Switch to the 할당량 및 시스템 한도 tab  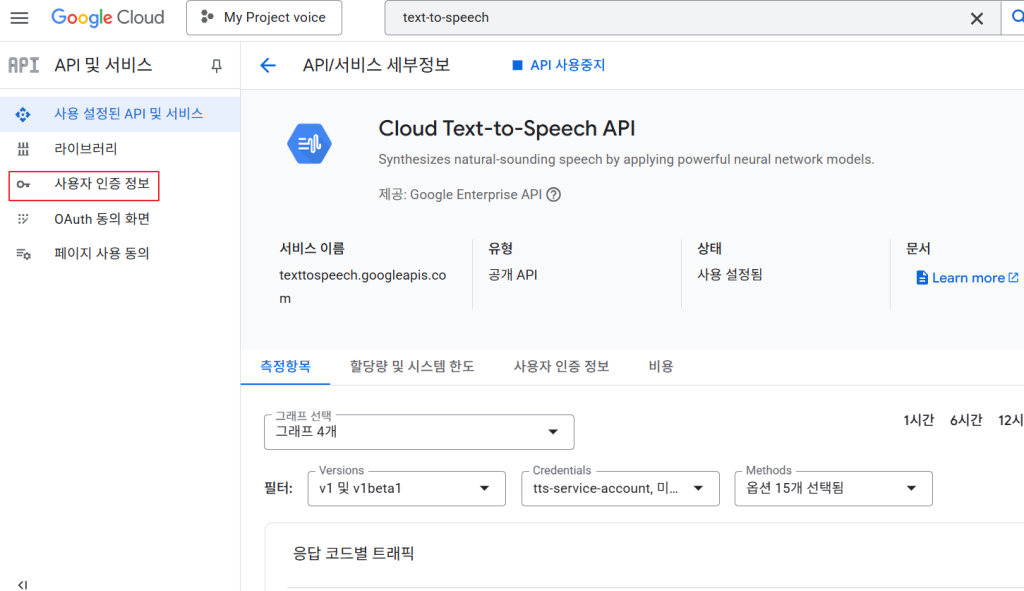pyautogui.click(x=411, y=366)
